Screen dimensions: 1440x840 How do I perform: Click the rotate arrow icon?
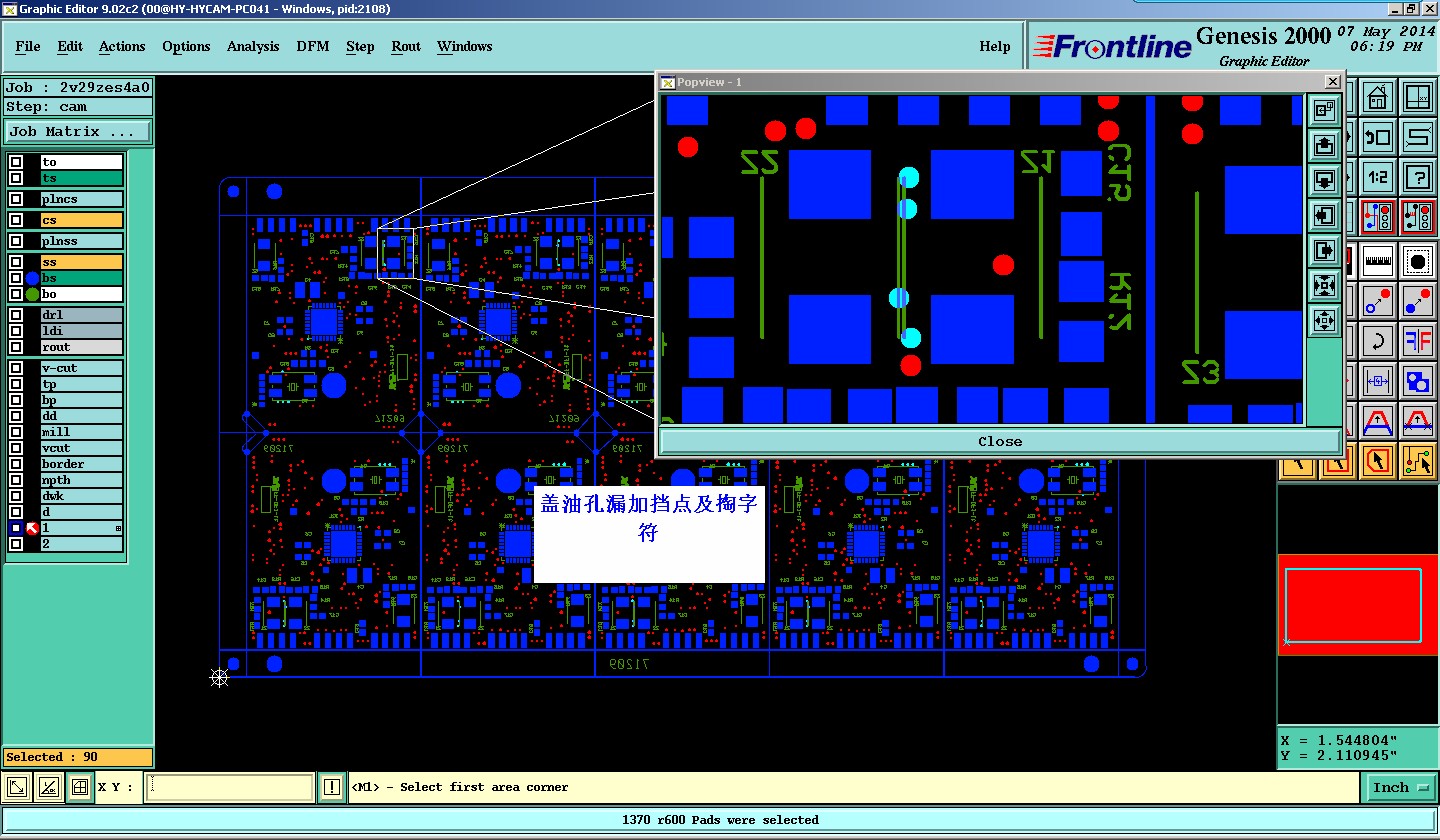tap(1377, 342)
